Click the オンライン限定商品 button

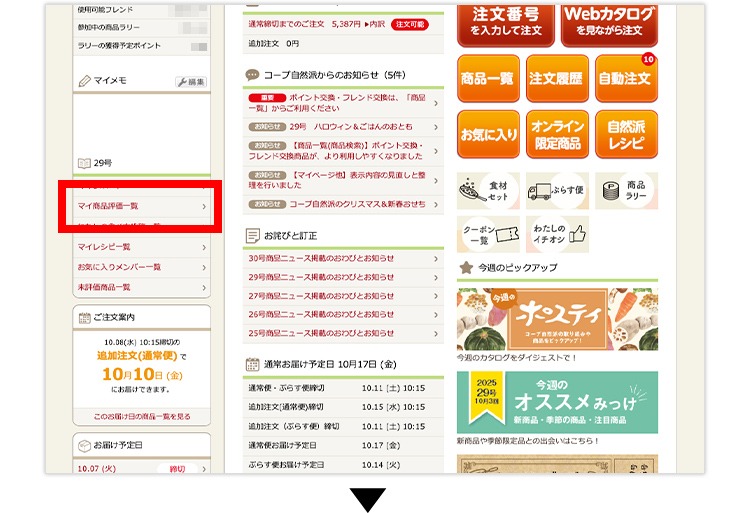557,134
